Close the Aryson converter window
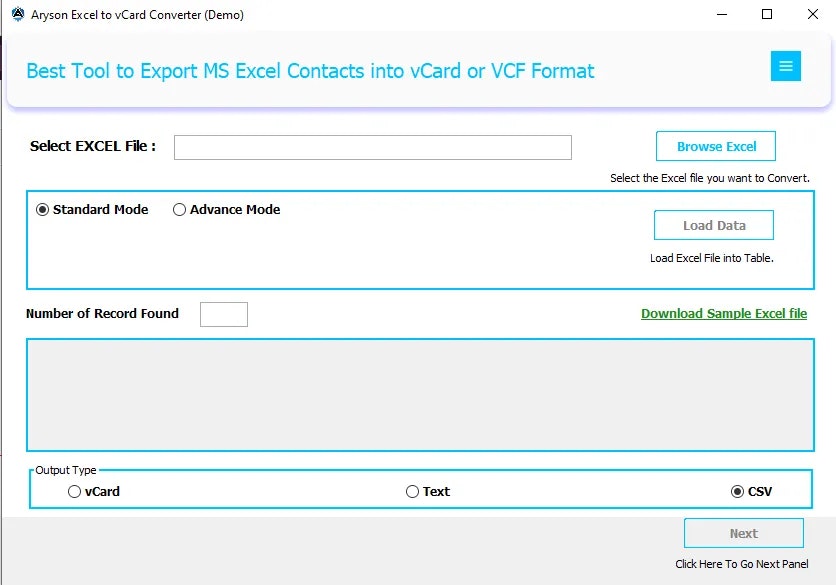This screenshot has height=585, width=836. tap(813, 14)
